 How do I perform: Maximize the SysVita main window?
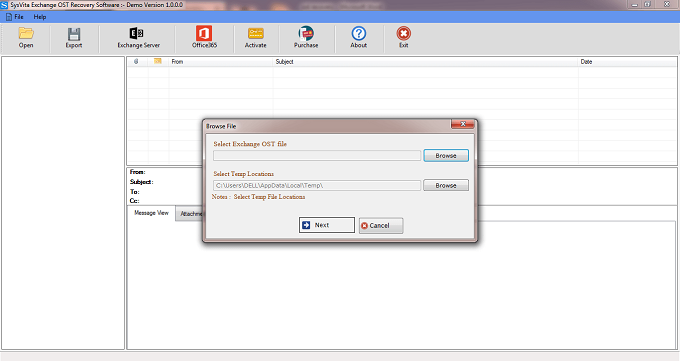[647, 5]
